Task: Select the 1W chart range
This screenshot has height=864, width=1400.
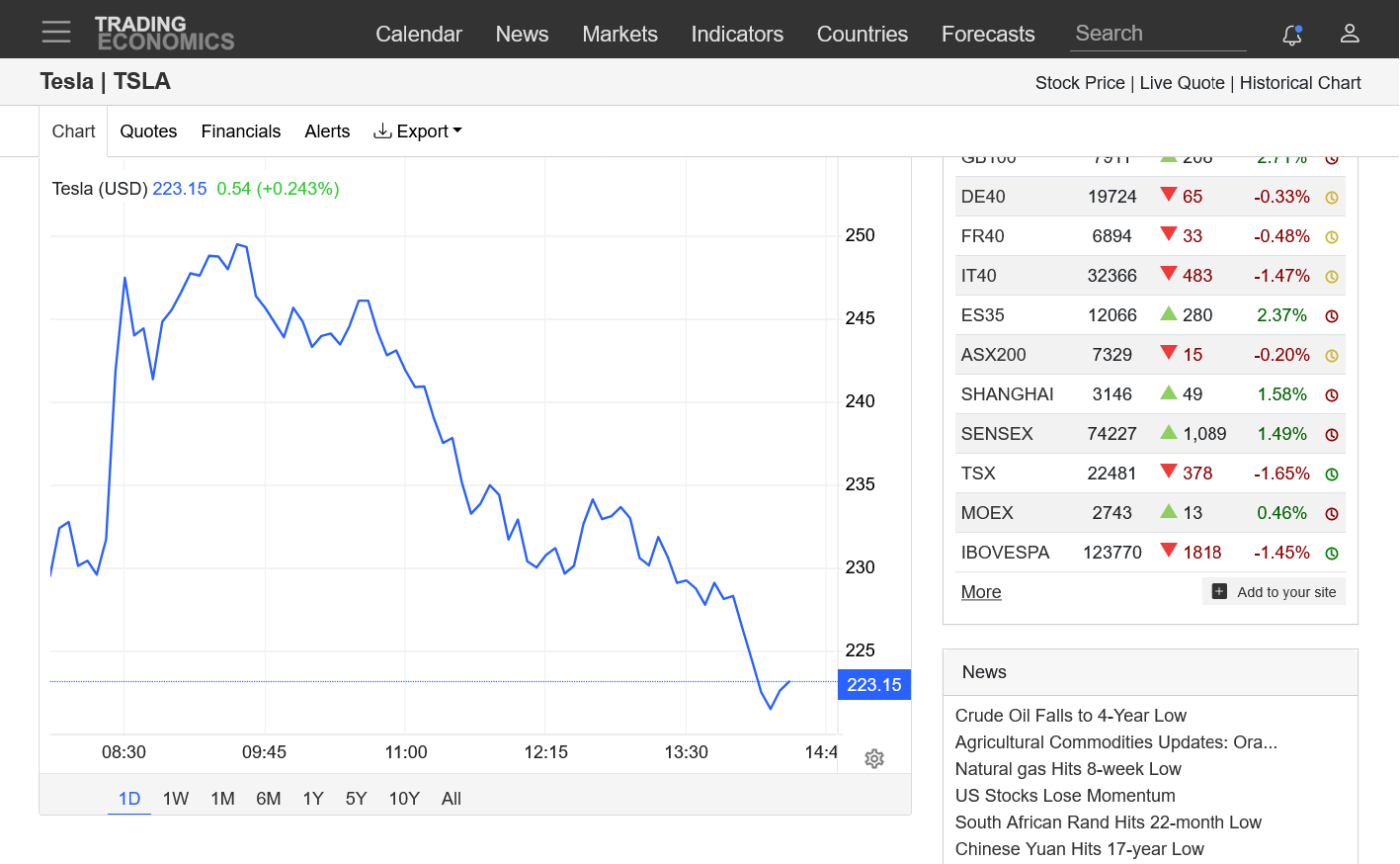Action: pyautogui.click(x=176, y=799)
